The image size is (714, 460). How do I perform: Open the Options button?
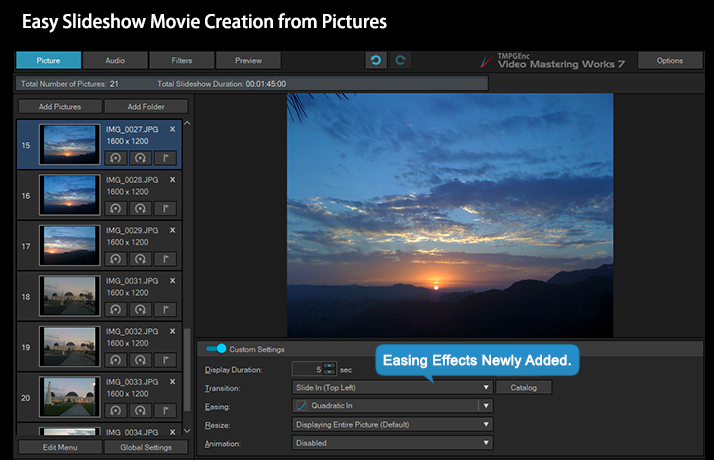pos(670,60)
